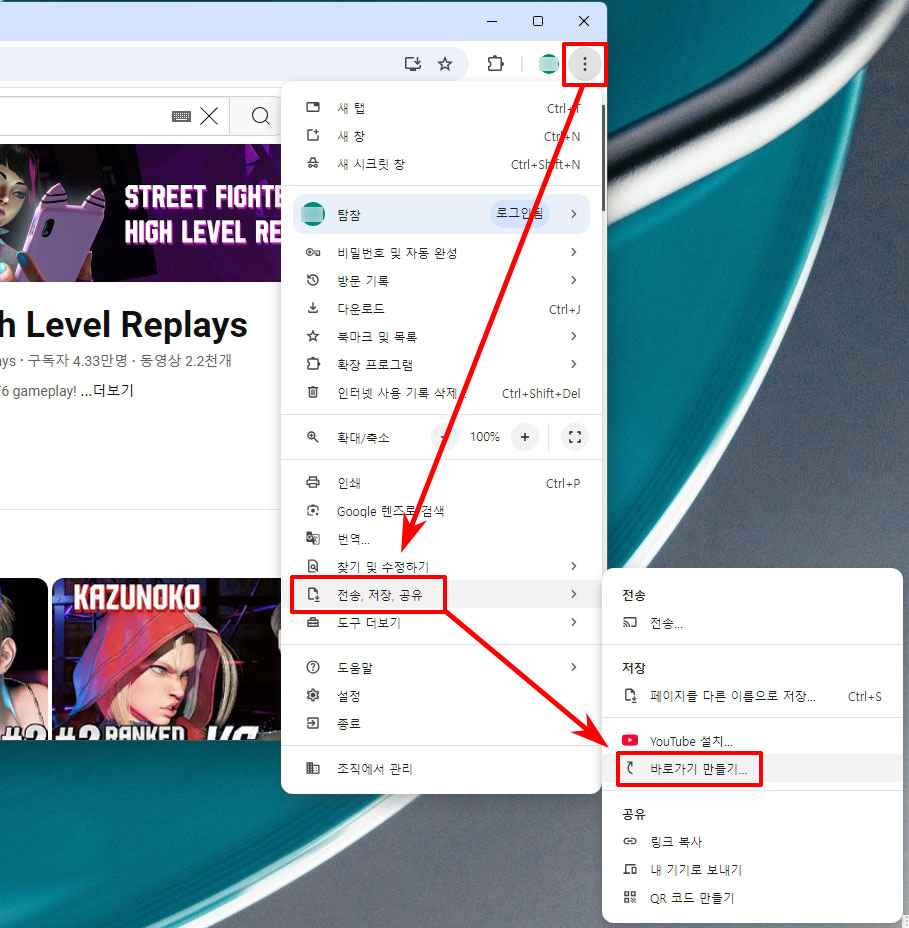Click the install app icon in address bar
This screenshot has width=909, height=928.
coord(412,63)
